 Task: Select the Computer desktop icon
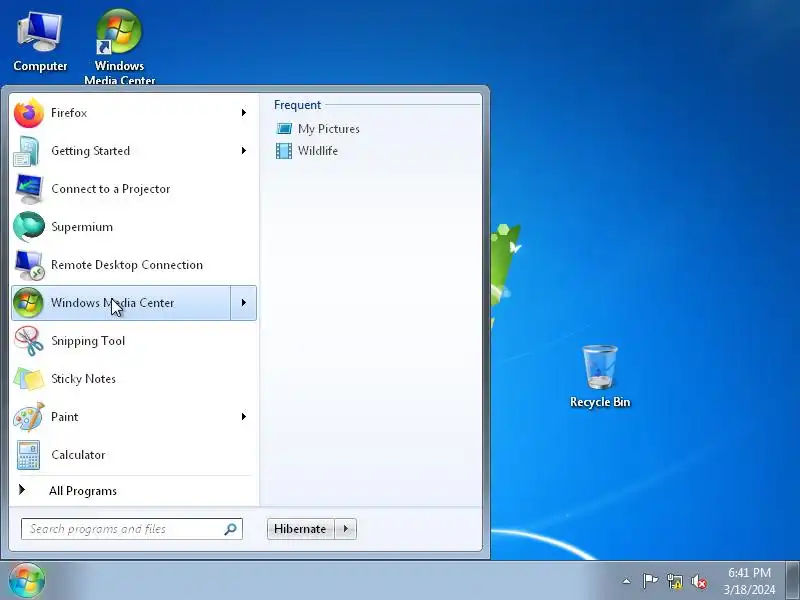(40, 42)
